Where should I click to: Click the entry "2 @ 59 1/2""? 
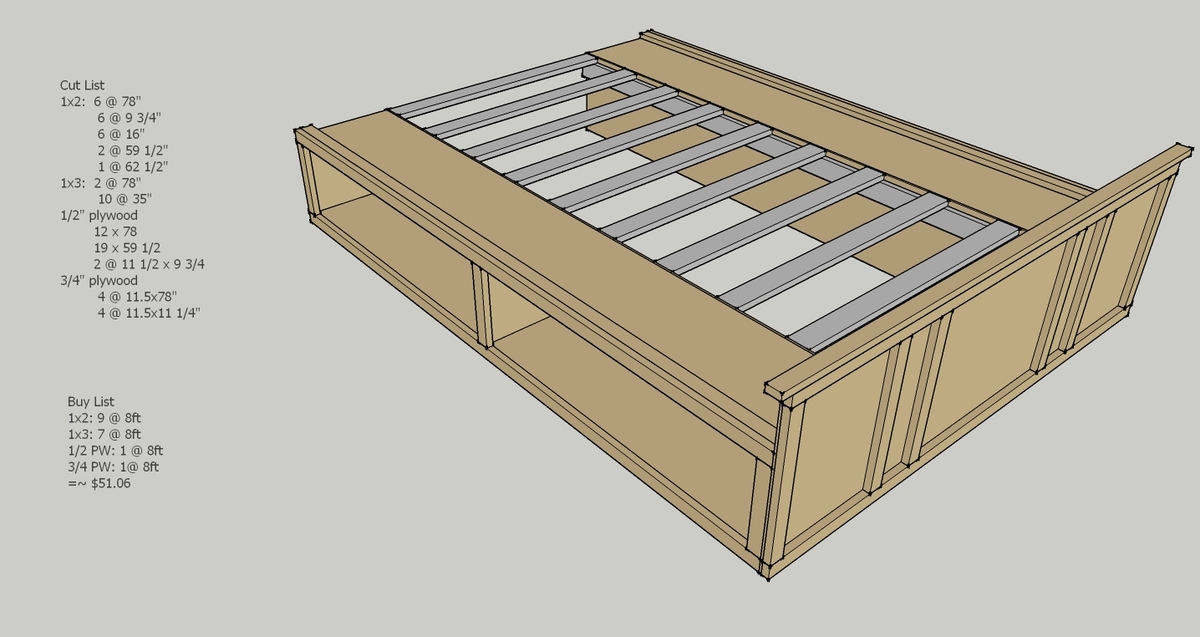tap(133, 150)
